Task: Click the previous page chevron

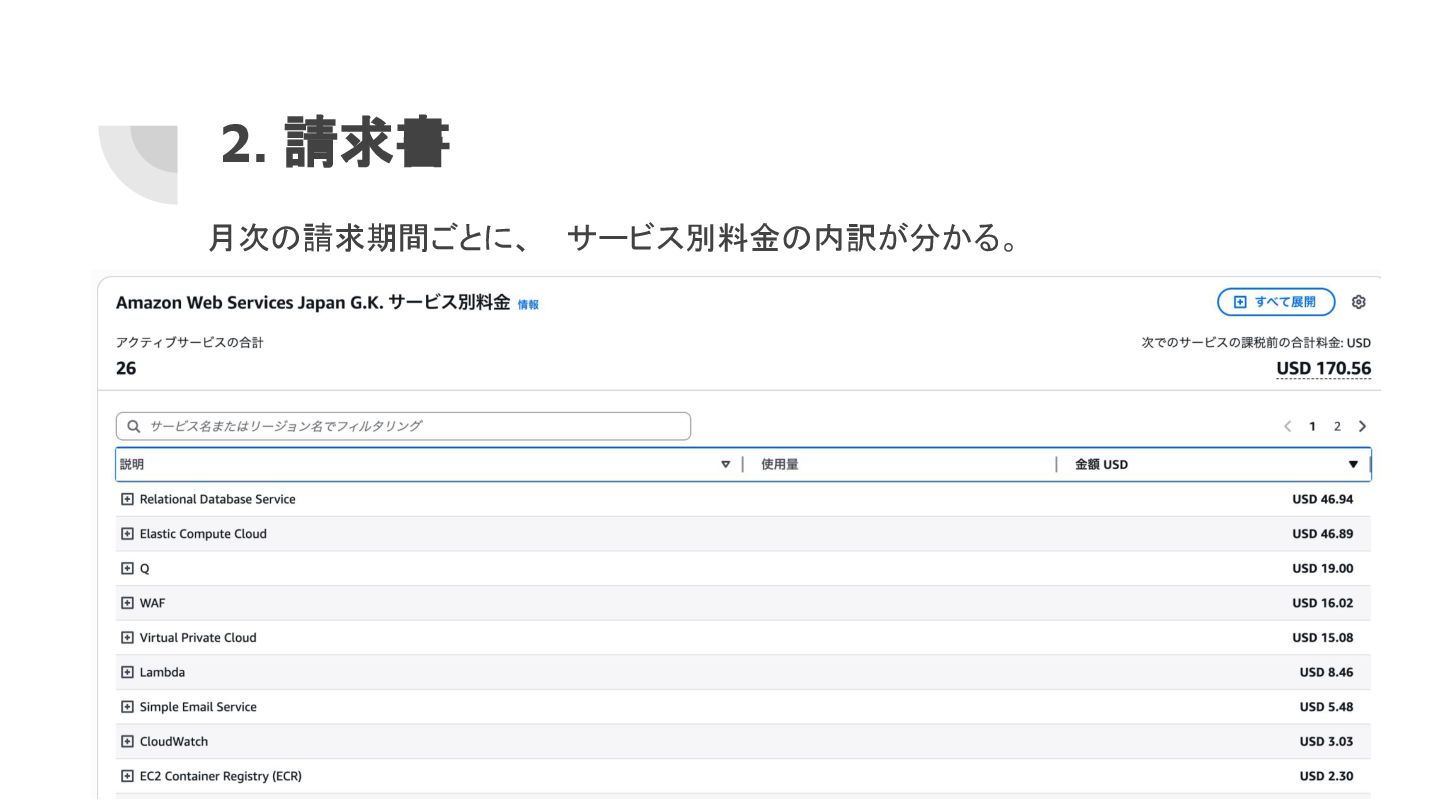Action: 1288,427
